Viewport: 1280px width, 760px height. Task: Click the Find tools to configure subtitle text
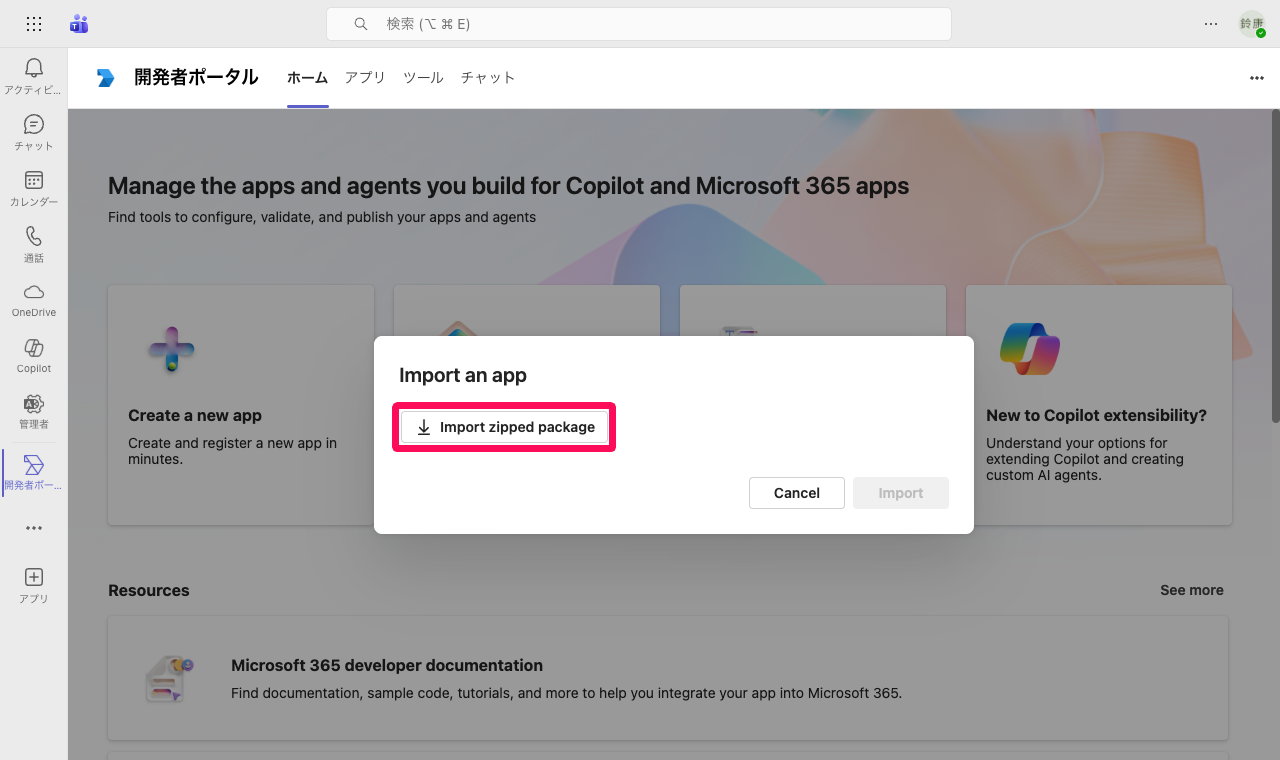click(322, 217)
